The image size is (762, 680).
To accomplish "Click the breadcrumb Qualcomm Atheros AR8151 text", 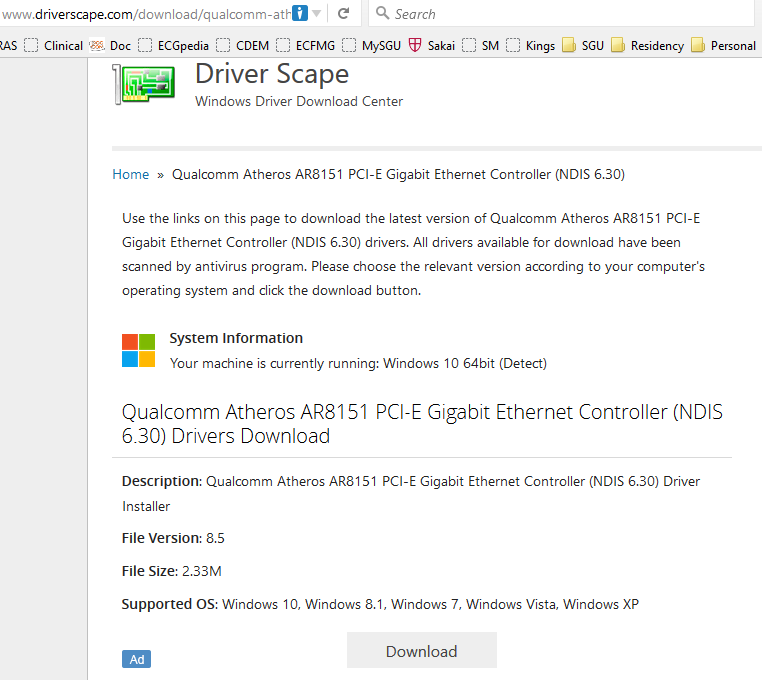I will [x=398, y=174].
